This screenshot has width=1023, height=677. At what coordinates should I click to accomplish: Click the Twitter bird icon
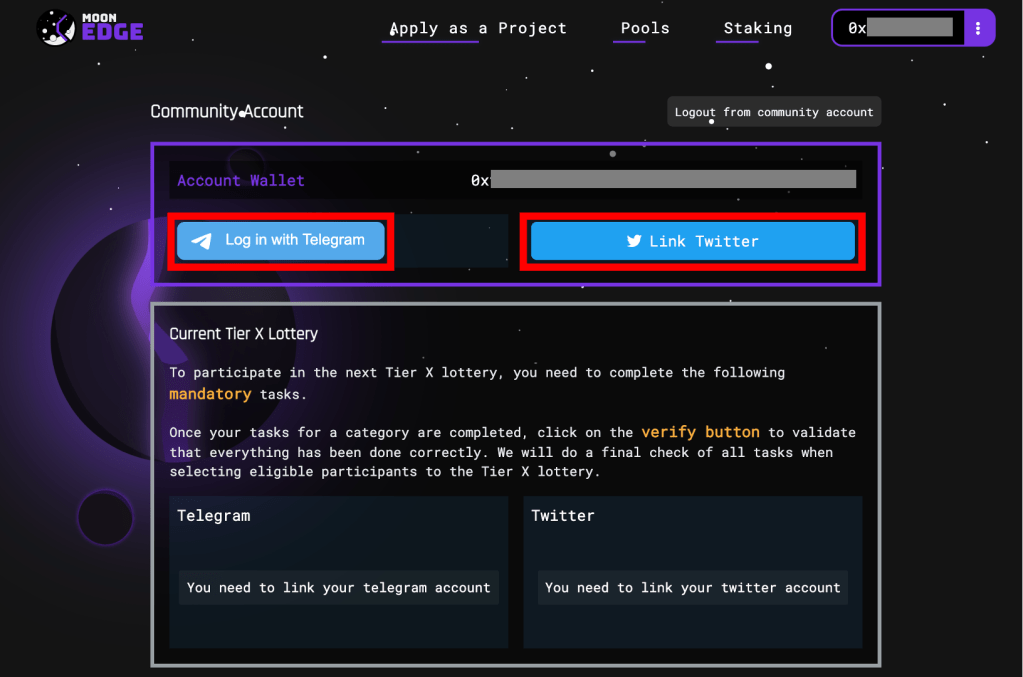633,241
